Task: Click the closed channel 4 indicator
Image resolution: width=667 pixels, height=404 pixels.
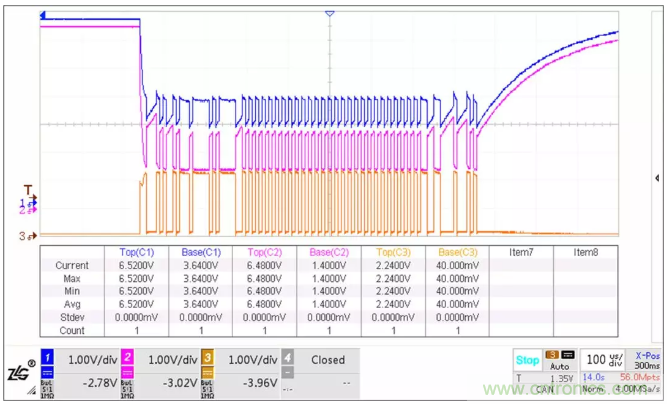Action: pyautogui.click(x=288, y=360)
